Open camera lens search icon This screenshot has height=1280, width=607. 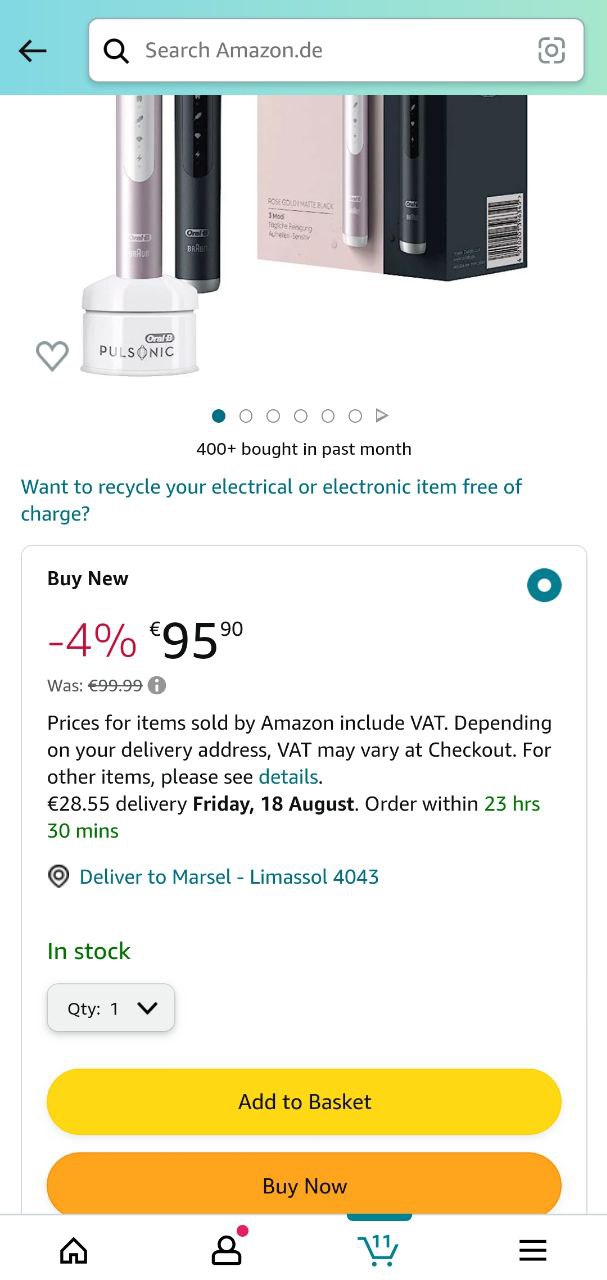551,51
